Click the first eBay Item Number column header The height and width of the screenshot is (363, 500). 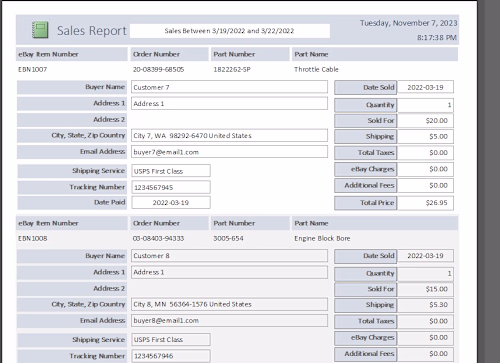pos(72,54)
